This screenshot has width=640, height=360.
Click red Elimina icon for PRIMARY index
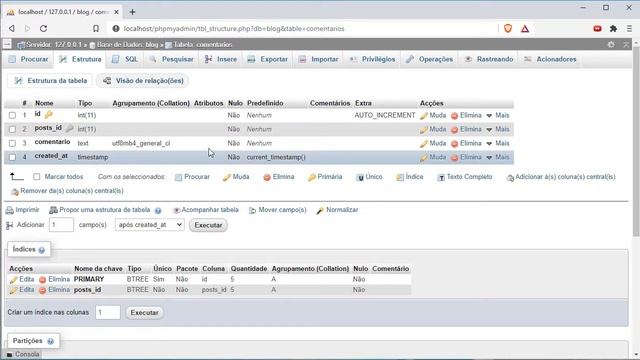pos(42,280)
